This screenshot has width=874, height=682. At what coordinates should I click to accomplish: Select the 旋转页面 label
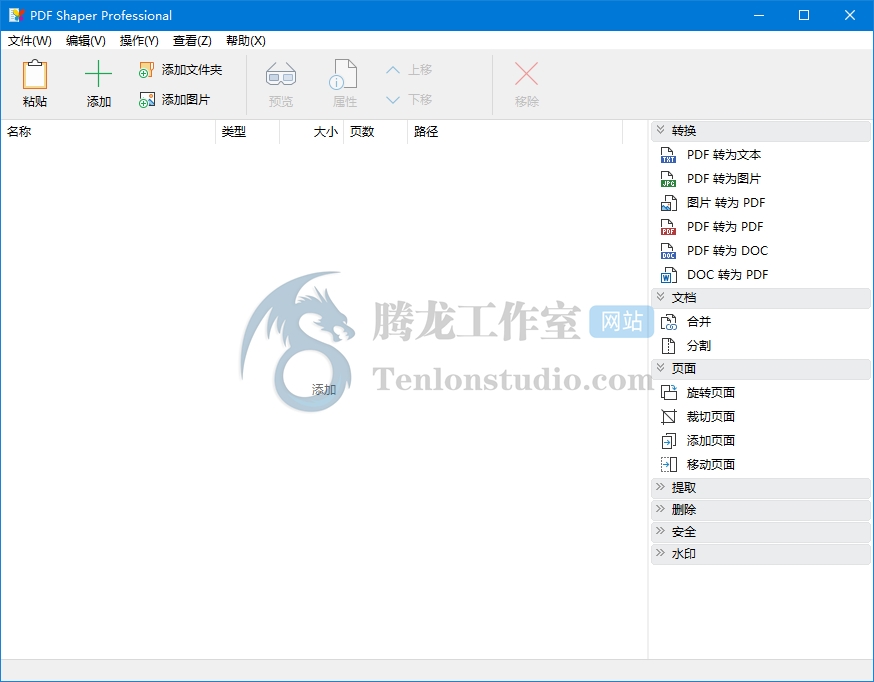click(711, 393)
